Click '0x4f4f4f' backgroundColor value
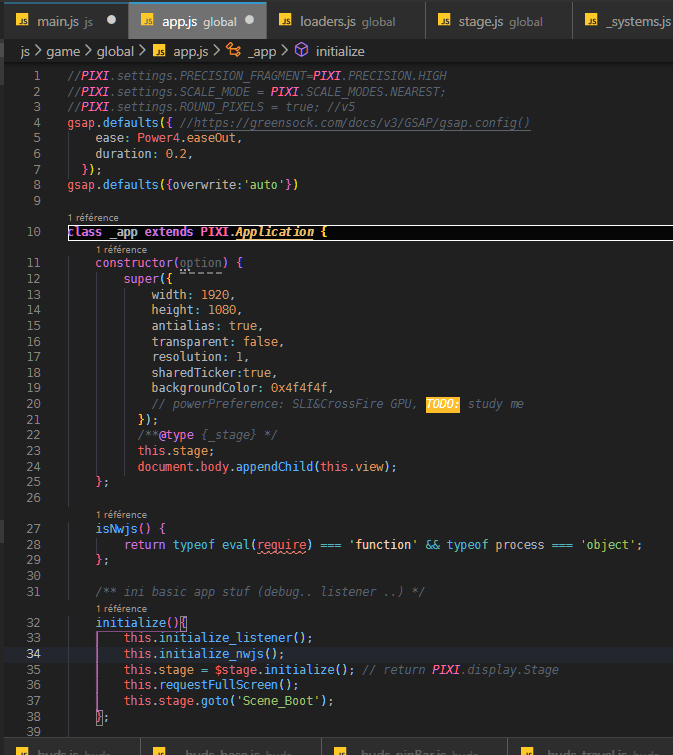The height and width of the screenshot is (755, 673). [299, 388]
